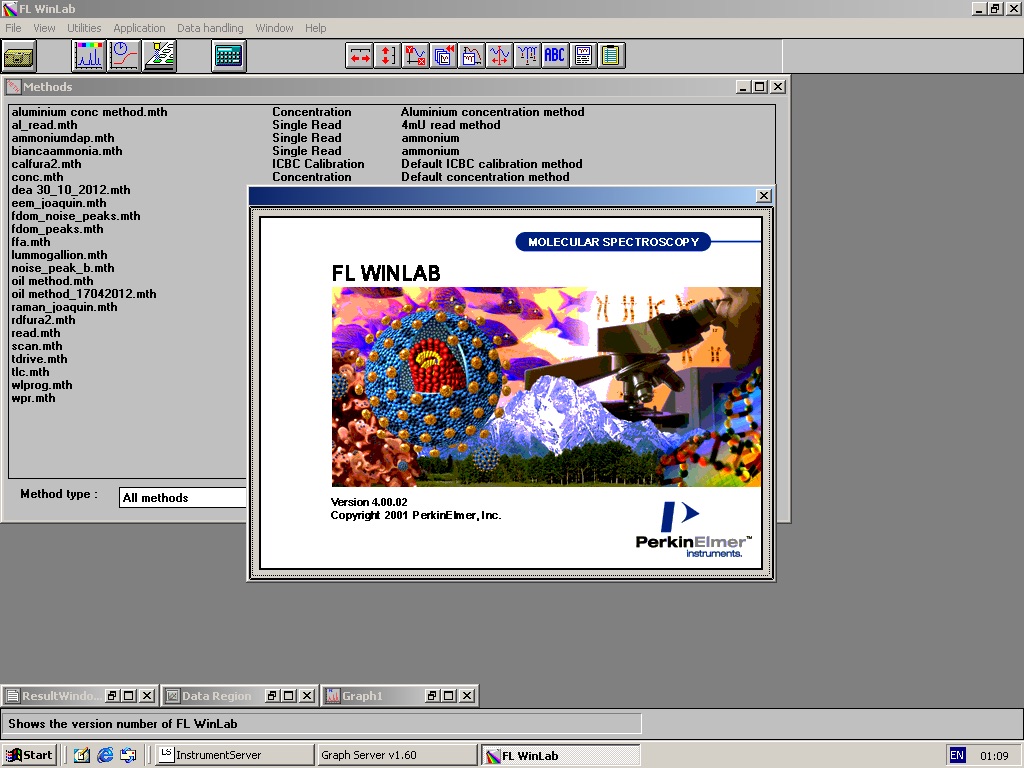The height and width of the screenshot is (768, 1024).
Task: Click the EN language tray indicator
Action: 957,756
